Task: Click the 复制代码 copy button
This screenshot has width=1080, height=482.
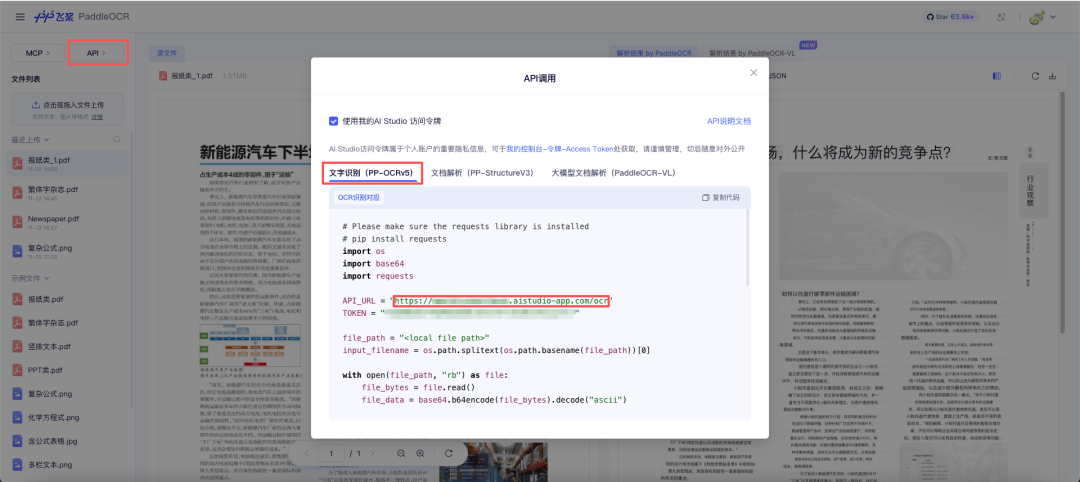Action: tap(720, 198)
